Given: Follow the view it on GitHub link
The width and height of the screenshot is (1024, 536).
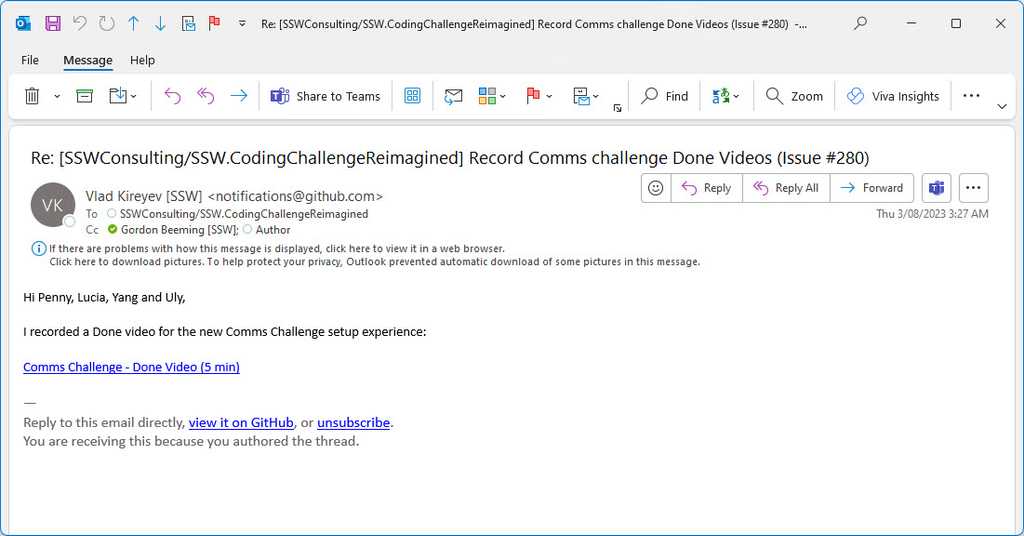Looking at the screenshot, I should click(241, 422).
